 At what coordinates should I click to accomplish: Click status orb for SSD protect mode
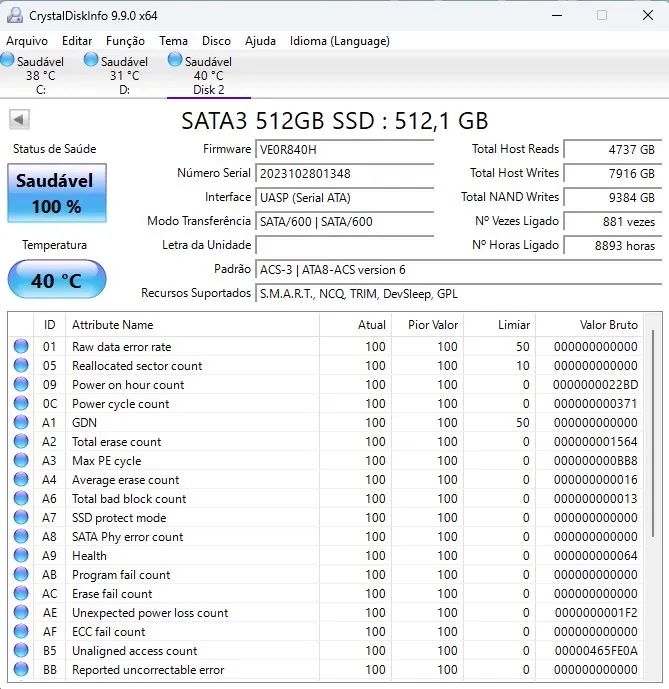pos(21,517)
